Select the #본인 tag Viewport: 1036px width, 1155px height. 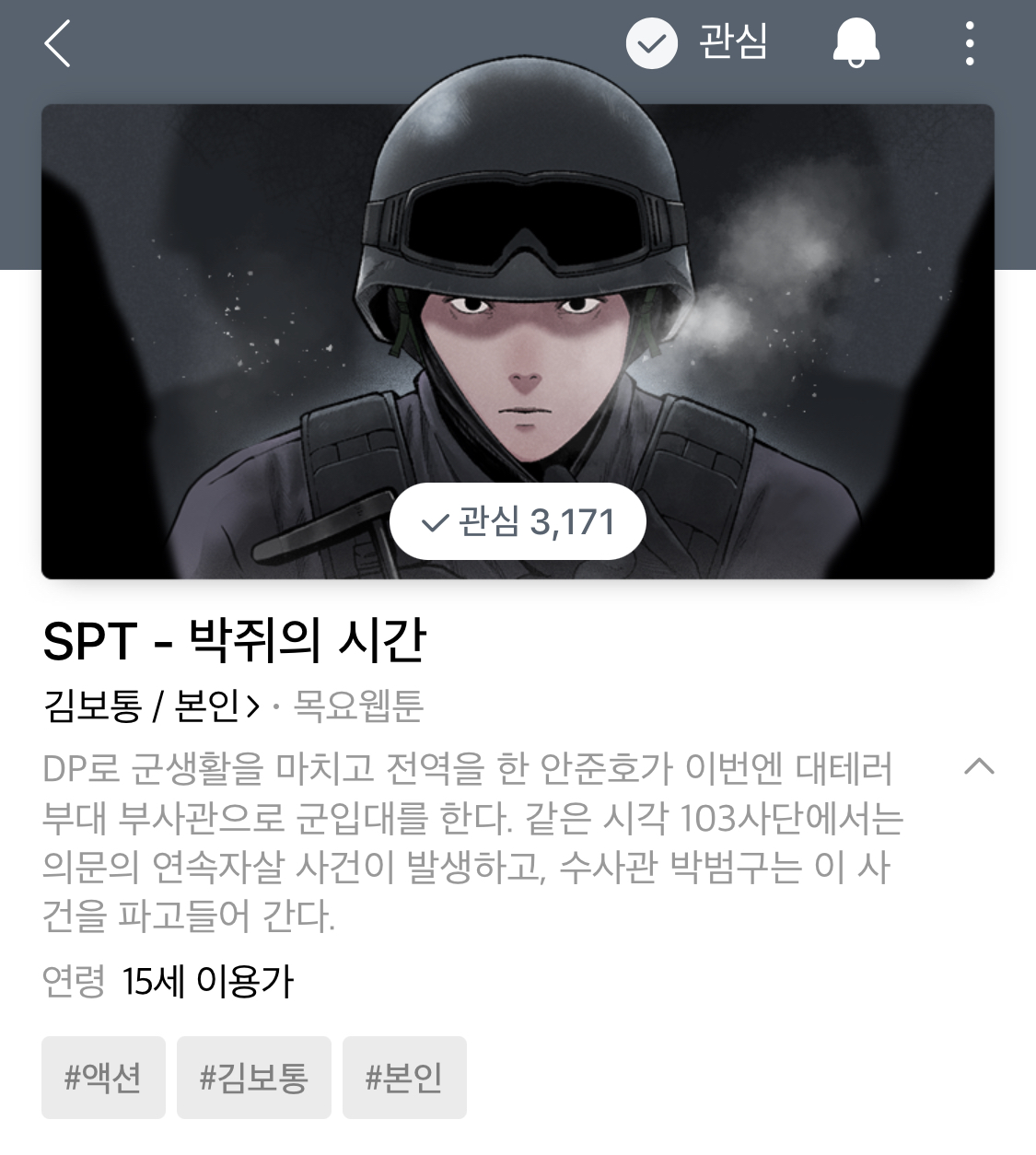click(404, 1078)
